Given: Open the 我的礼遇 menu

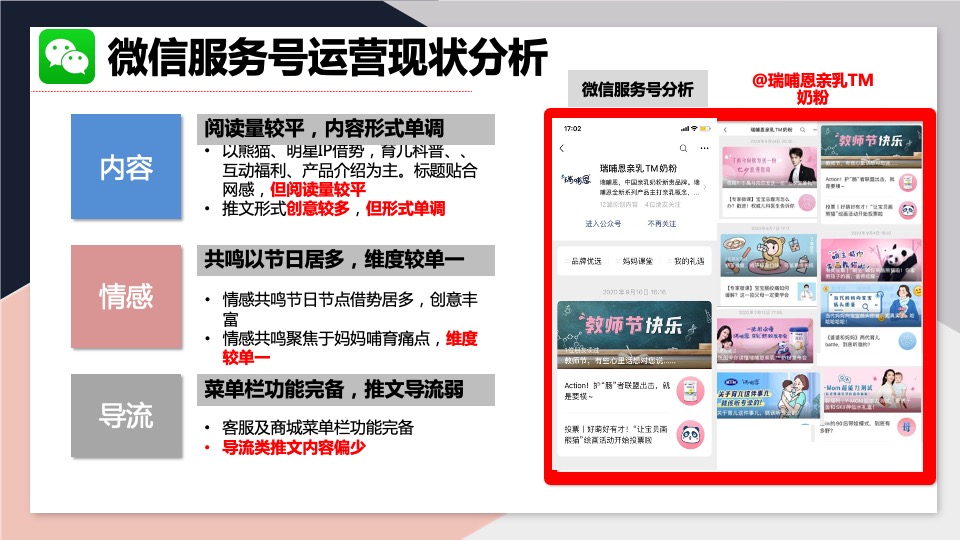Looking at the screenshot, I should tap(689, 261).
